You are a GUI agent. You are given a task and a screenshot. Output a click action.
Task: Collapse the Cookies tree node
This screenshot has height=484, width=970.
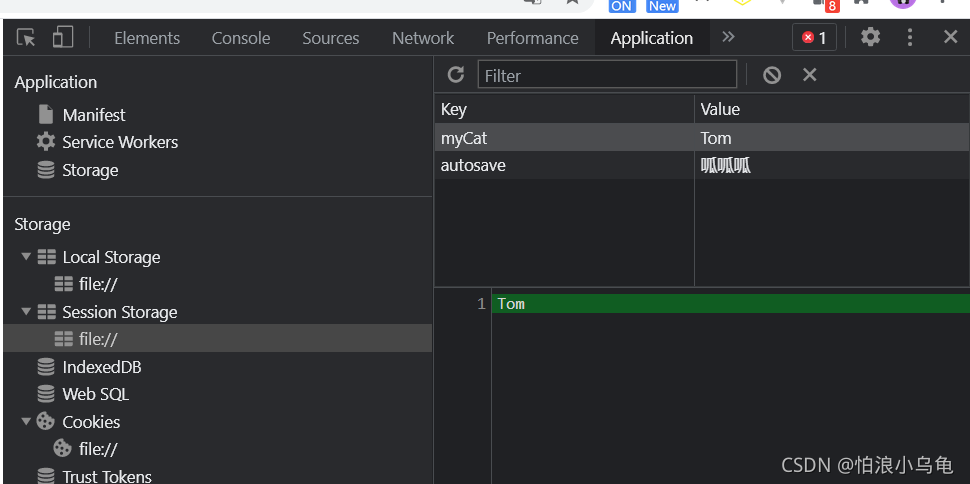click(25, 421)
